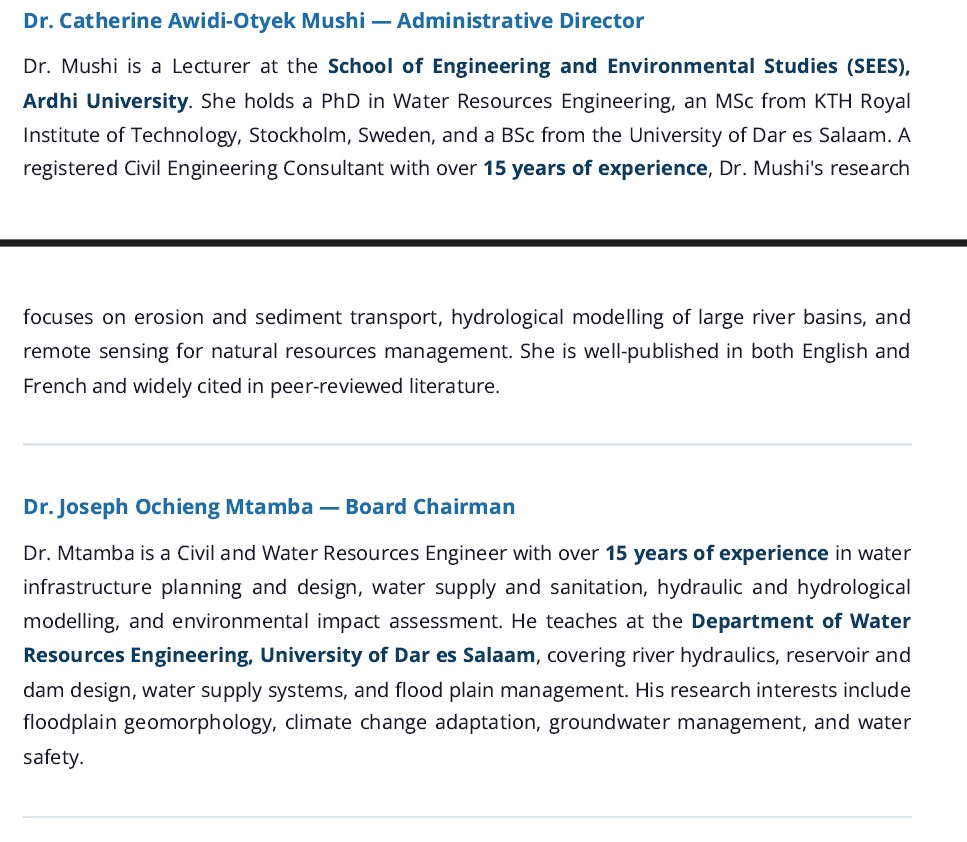Viewport: 967px width, 842px height.
Task: Click the divider line below Dr. Mushi's bio
Action: click(467, 444)
